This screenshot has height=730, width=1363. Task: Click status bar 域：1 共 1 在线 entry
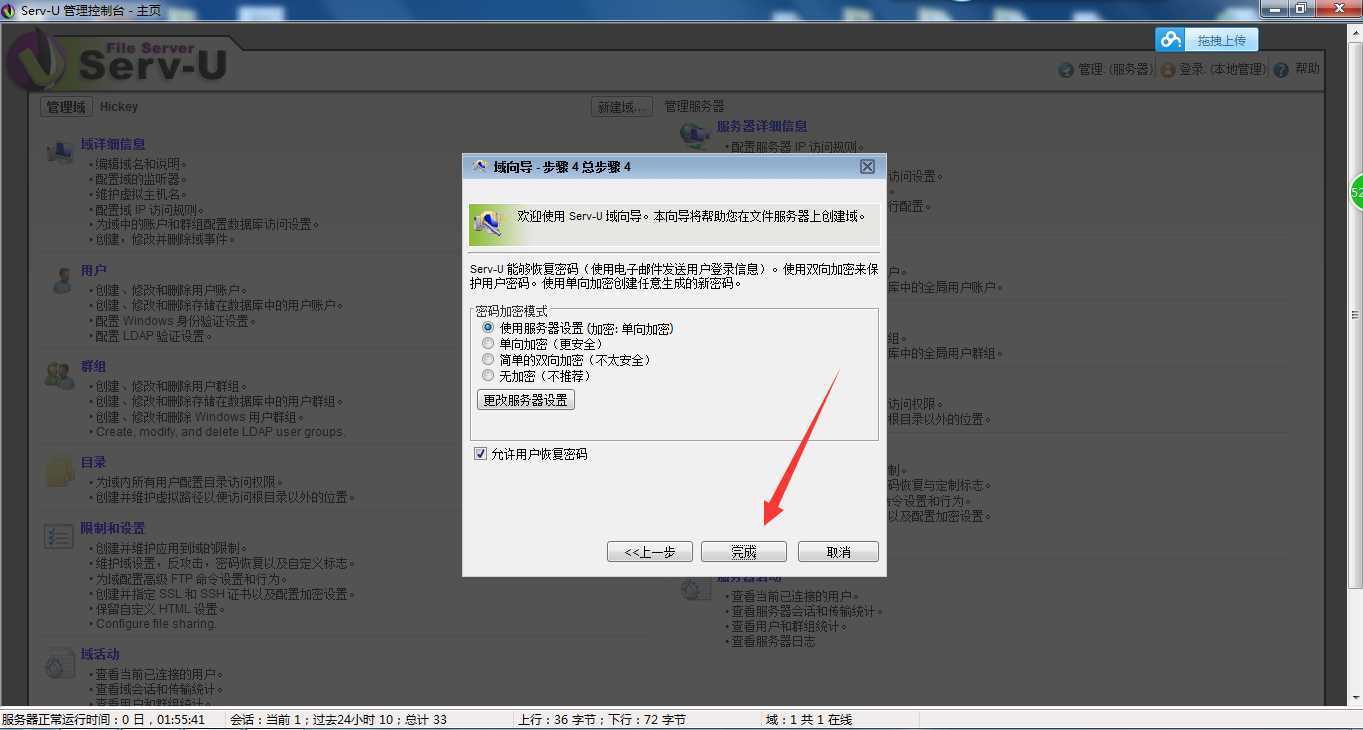pyautogui.click(x=808, y=719)
